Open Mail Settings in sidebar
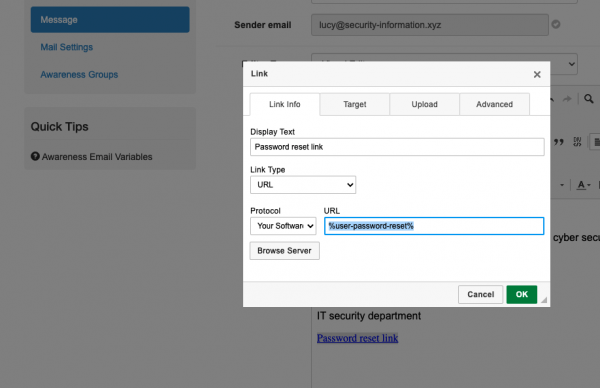 pyautogui.click(x=67, y=47)
